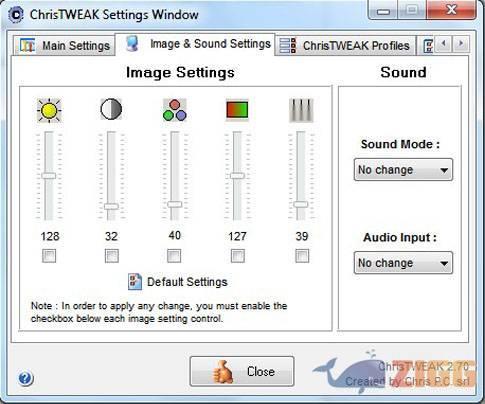Click the red-green hue icon
The height and width of the screenshot is (404, 485).
coord(237,110)
